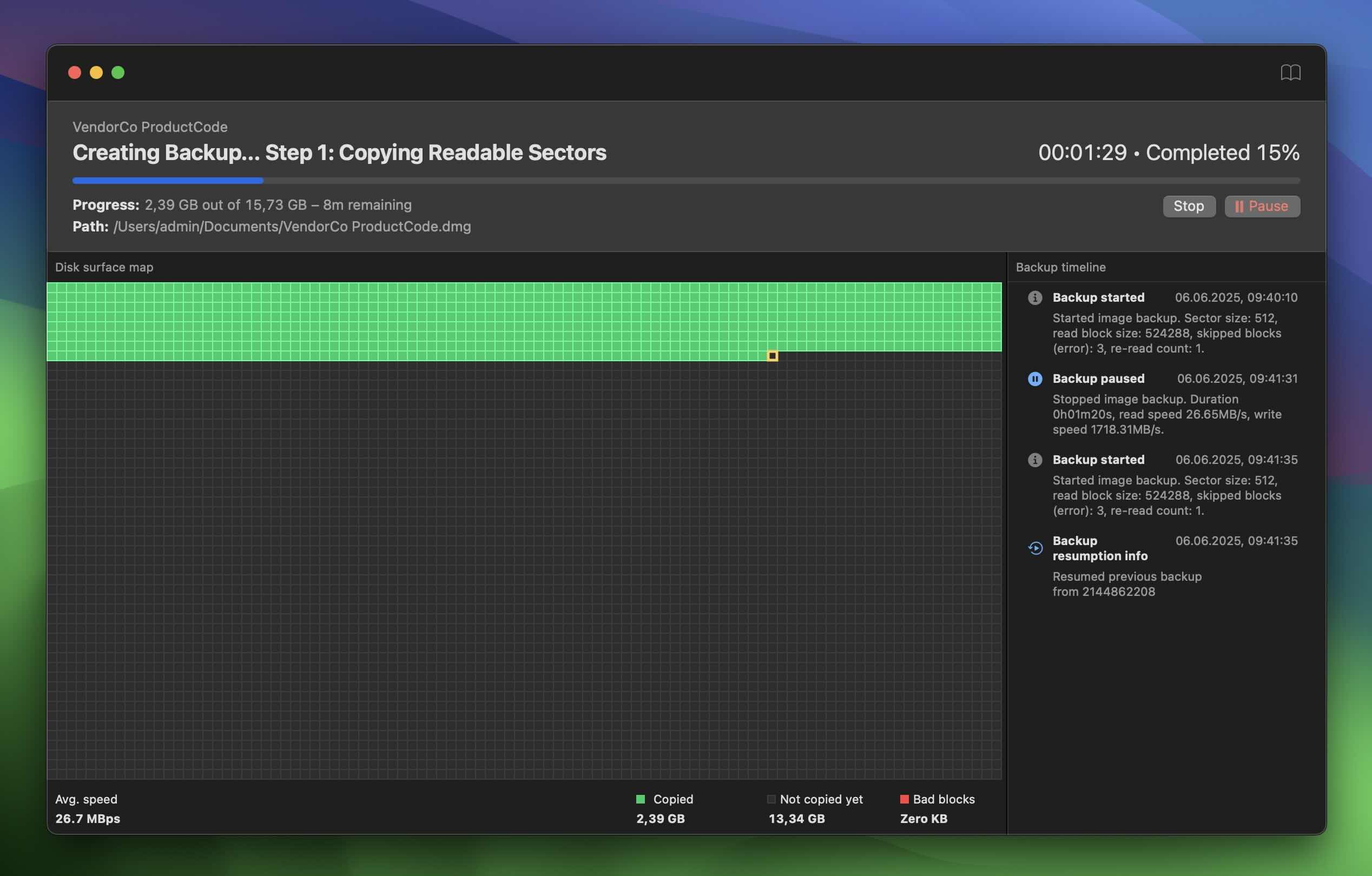Open the book/help icon in title bar

click(1290, 72)
